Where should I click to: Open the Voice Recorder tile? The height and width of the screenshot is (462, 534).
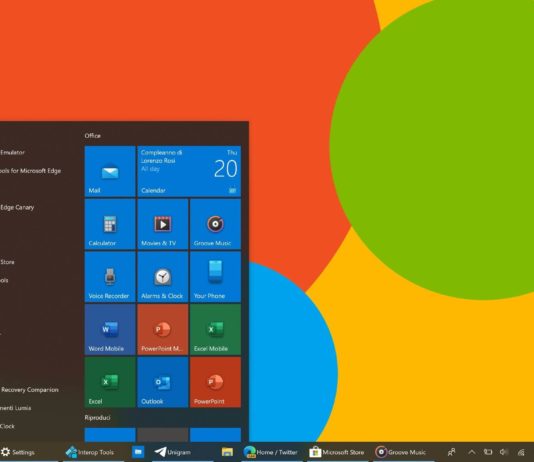point(110,277)
